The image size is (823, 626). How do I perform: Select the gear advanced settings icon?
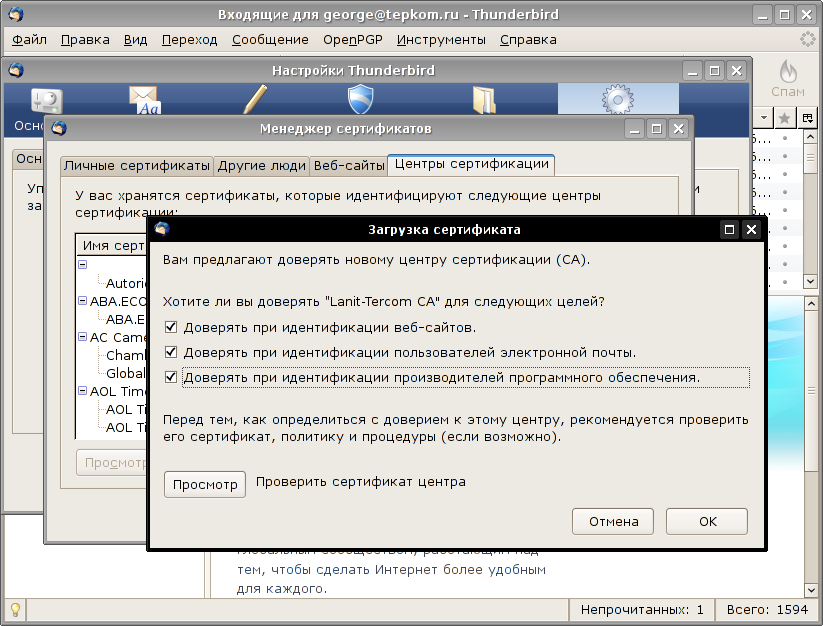[x=618, y=99]
